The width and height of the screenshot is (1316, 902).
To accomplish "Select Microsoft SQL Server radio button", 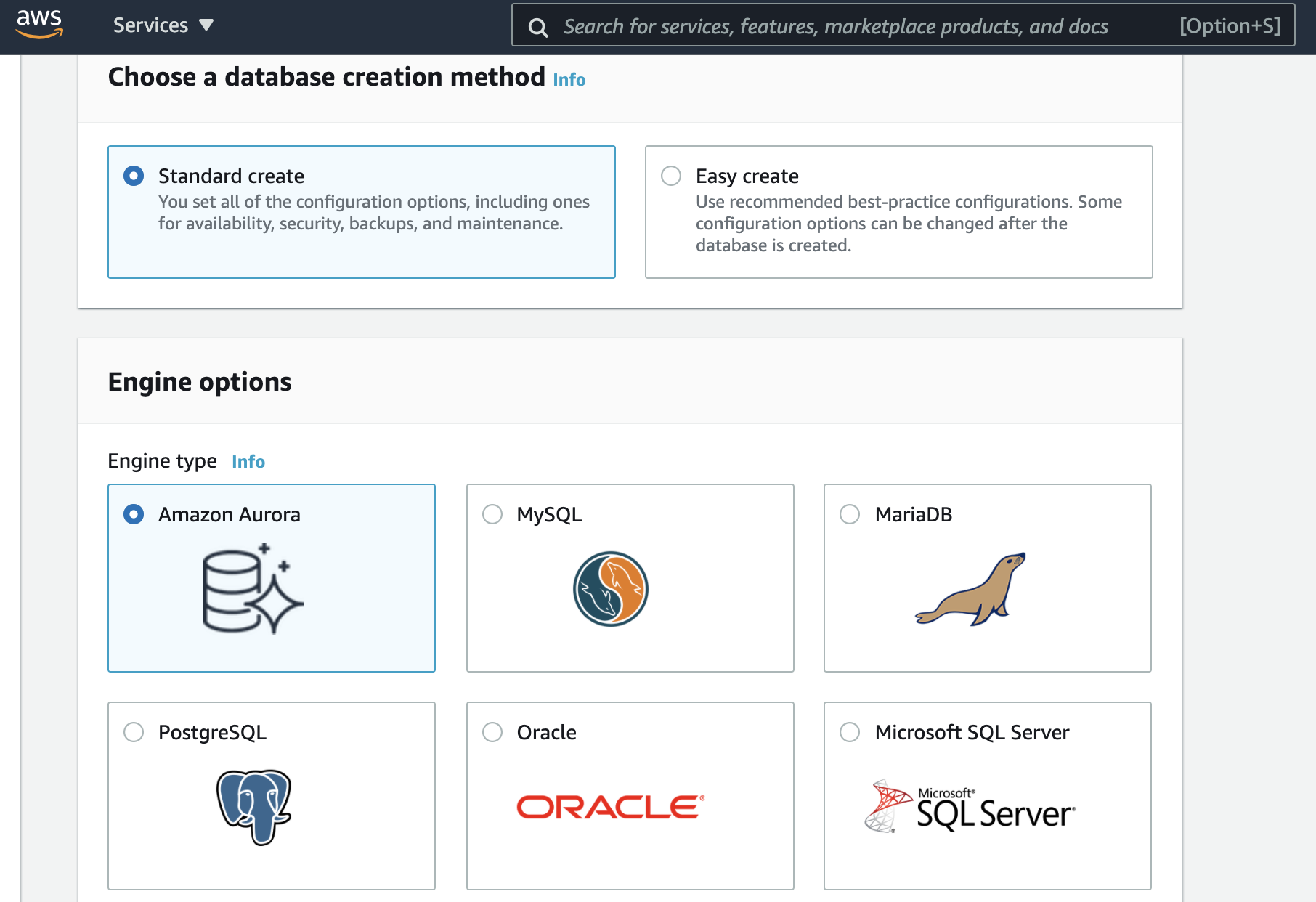I will pos(850,732).
